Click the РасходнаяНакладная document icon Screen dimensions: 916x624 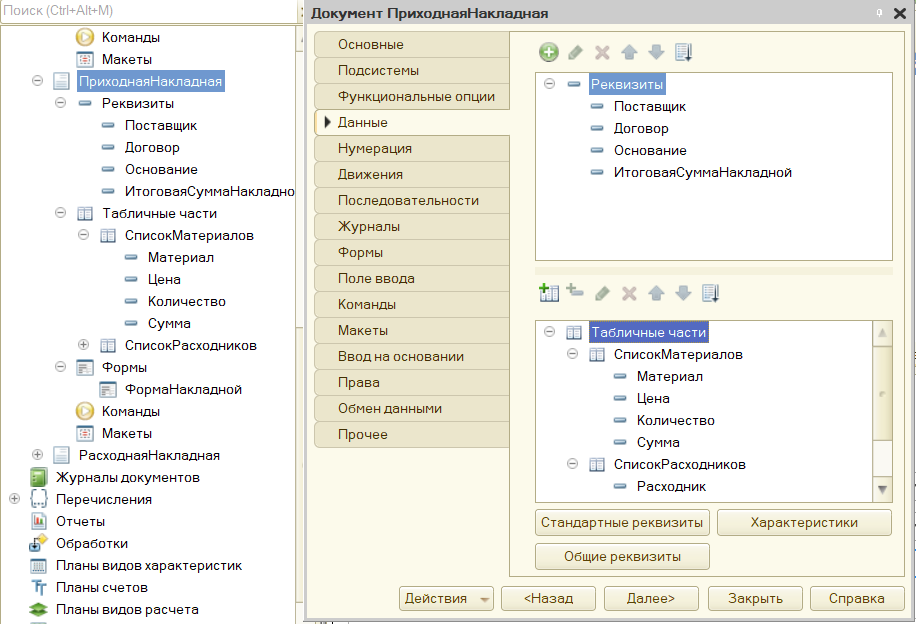point(61,455)
